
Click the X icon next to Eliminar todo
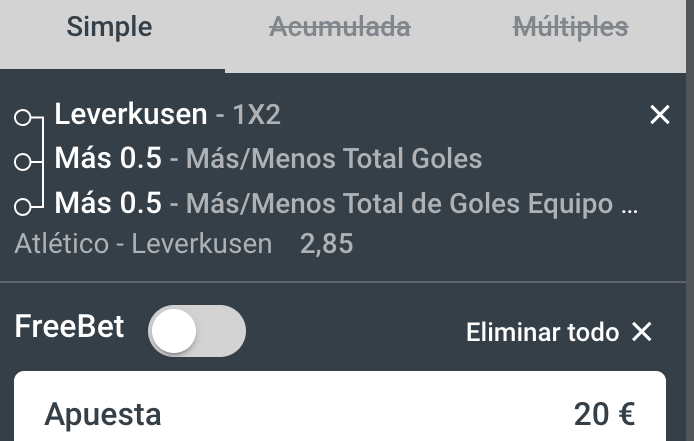[642, 332]
